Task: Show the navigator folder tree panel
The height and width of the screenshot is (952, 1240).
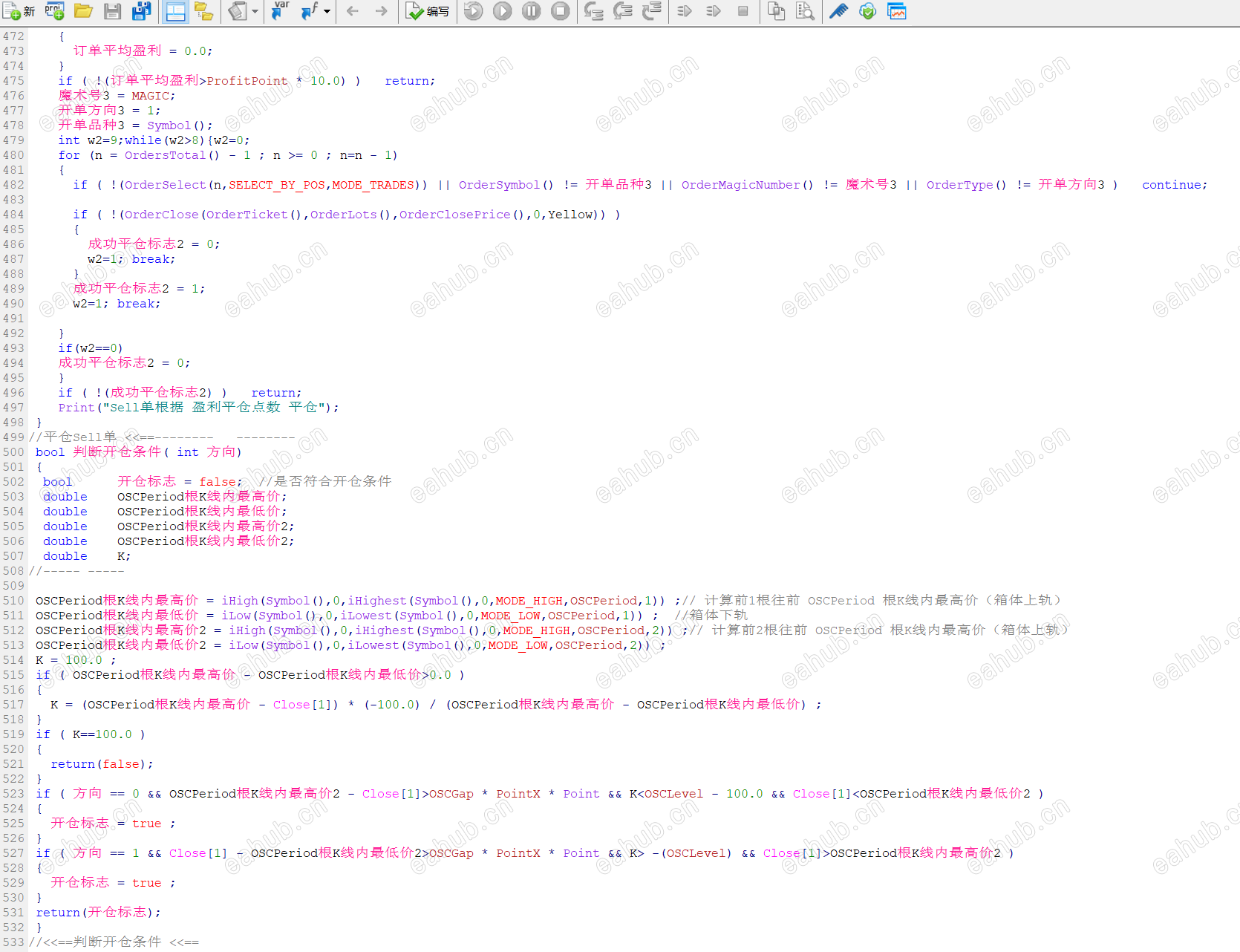Action: (203, 11)
